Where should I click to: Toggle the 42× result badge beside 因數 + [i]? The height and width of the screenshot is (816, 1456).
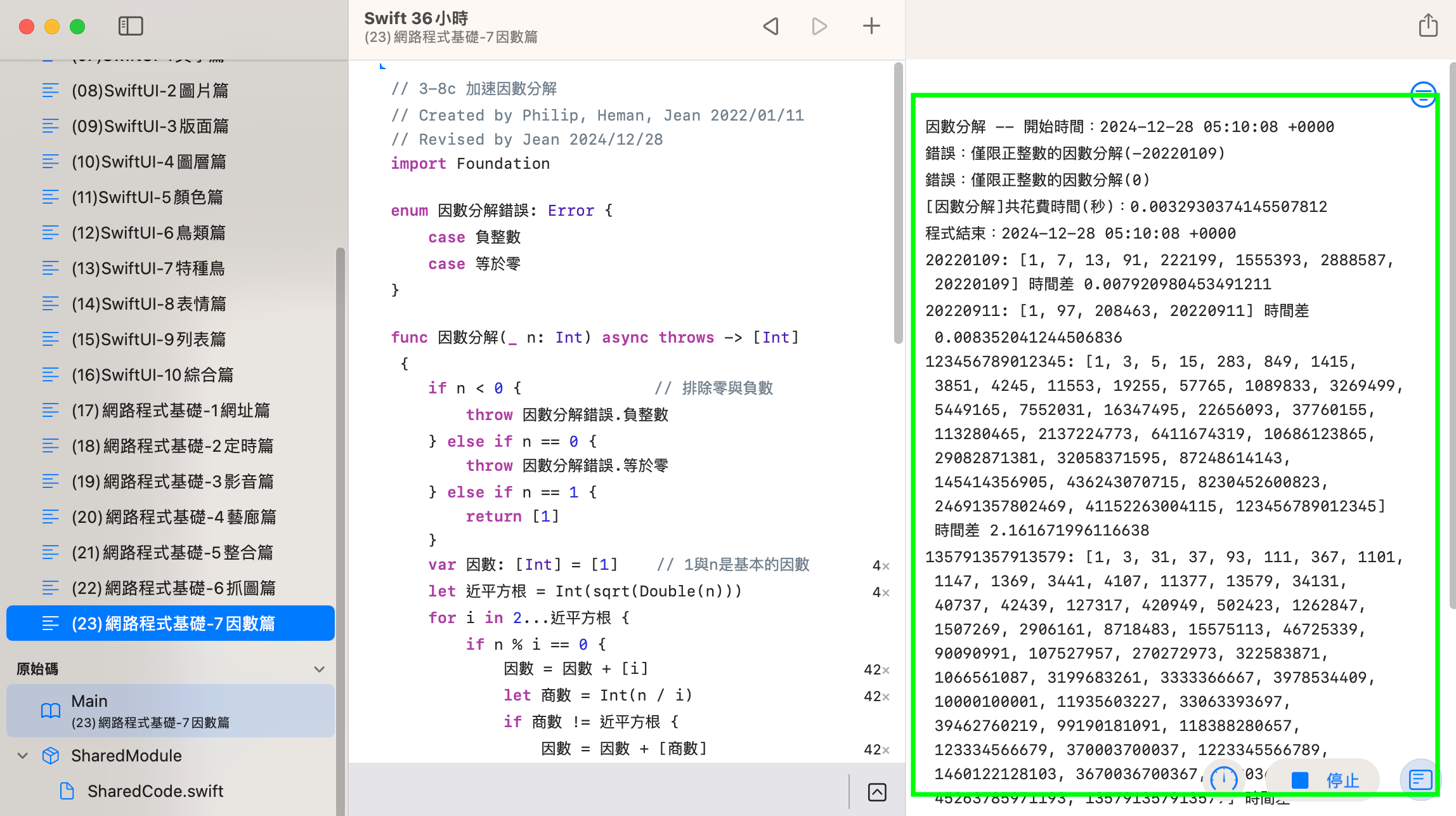coord(876,670)
